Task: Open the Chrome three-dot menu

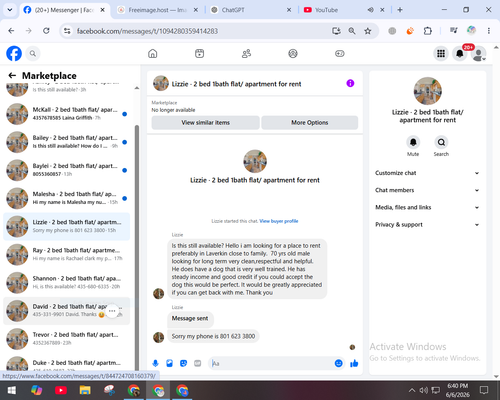Action: click(x=489, y=31)
